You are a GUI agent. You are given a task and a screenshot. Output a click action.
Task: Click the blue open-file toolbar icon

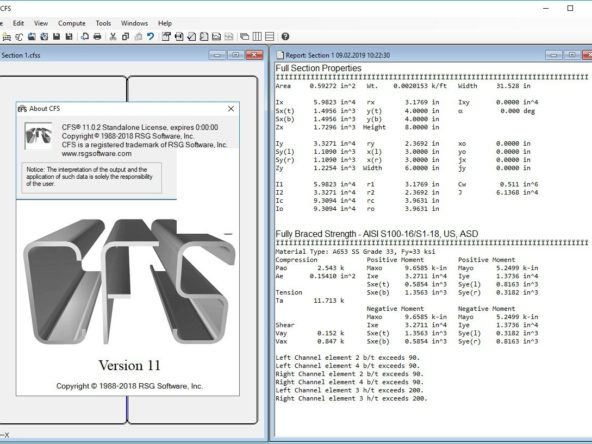click(x=32, y=37)
